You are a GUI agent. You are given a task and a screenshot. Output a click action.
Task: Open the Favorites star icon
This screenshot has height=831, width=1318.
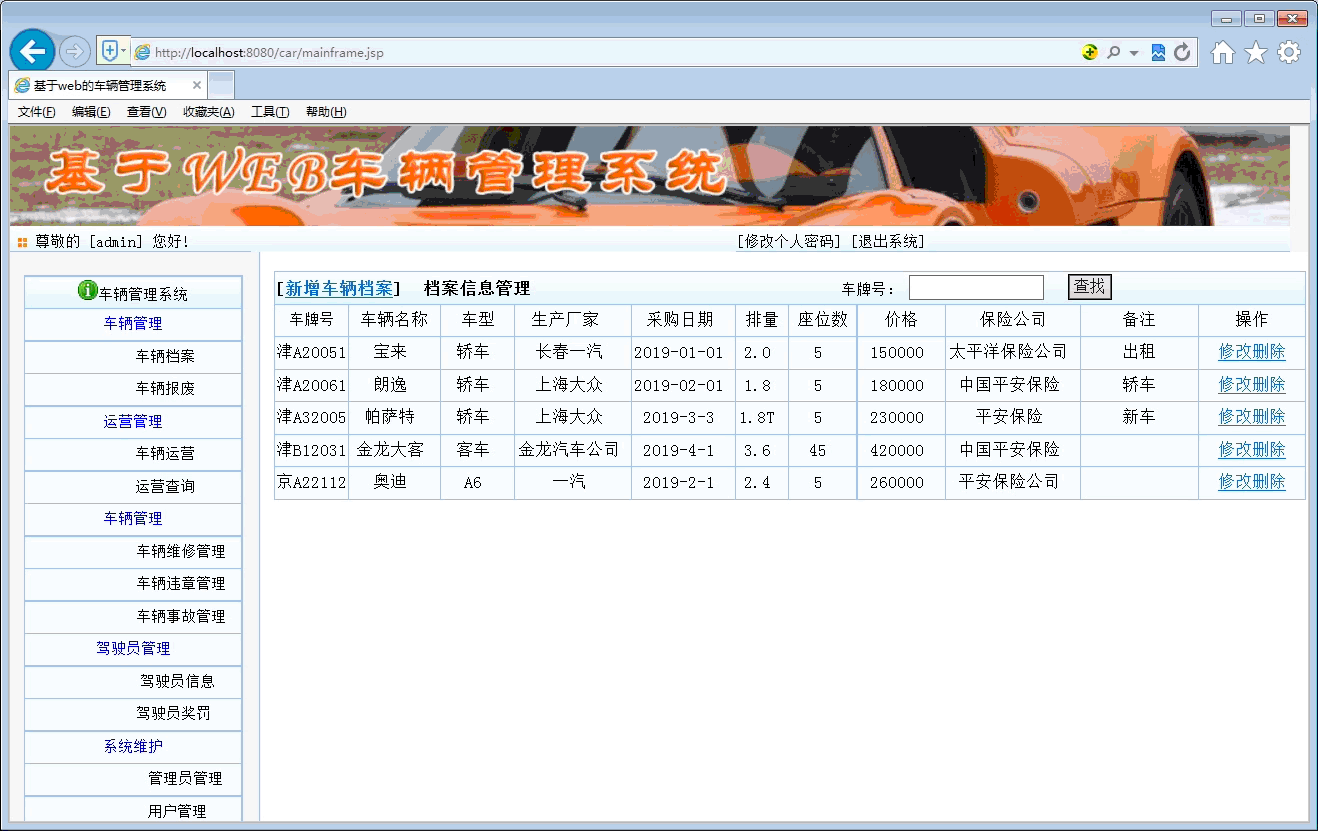[1256, 53]
